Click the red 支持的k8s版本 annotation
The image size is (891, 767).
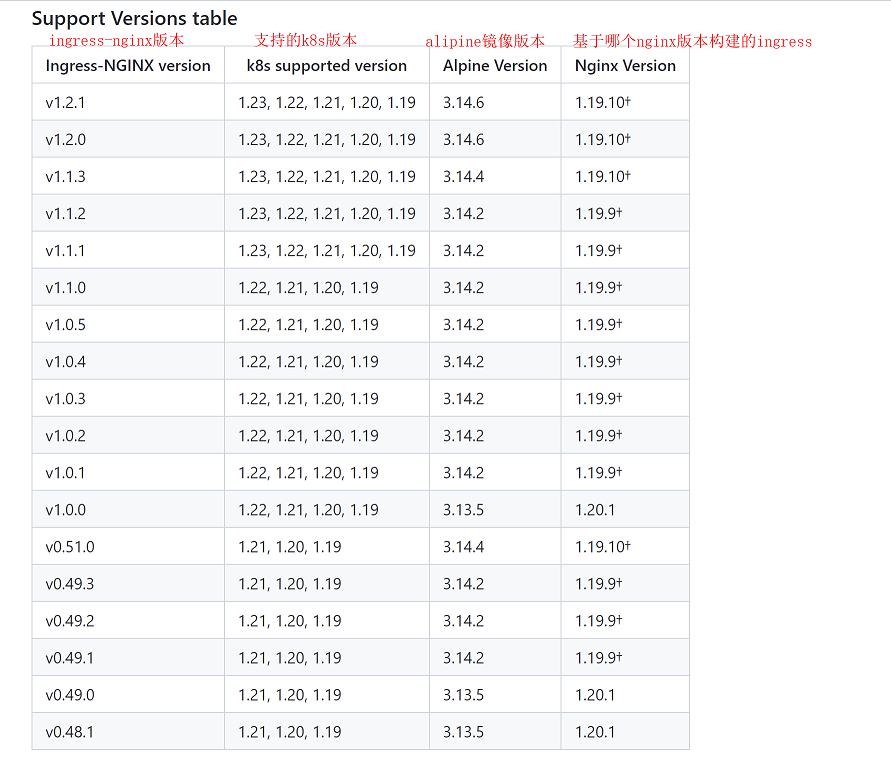click(305, 40)
